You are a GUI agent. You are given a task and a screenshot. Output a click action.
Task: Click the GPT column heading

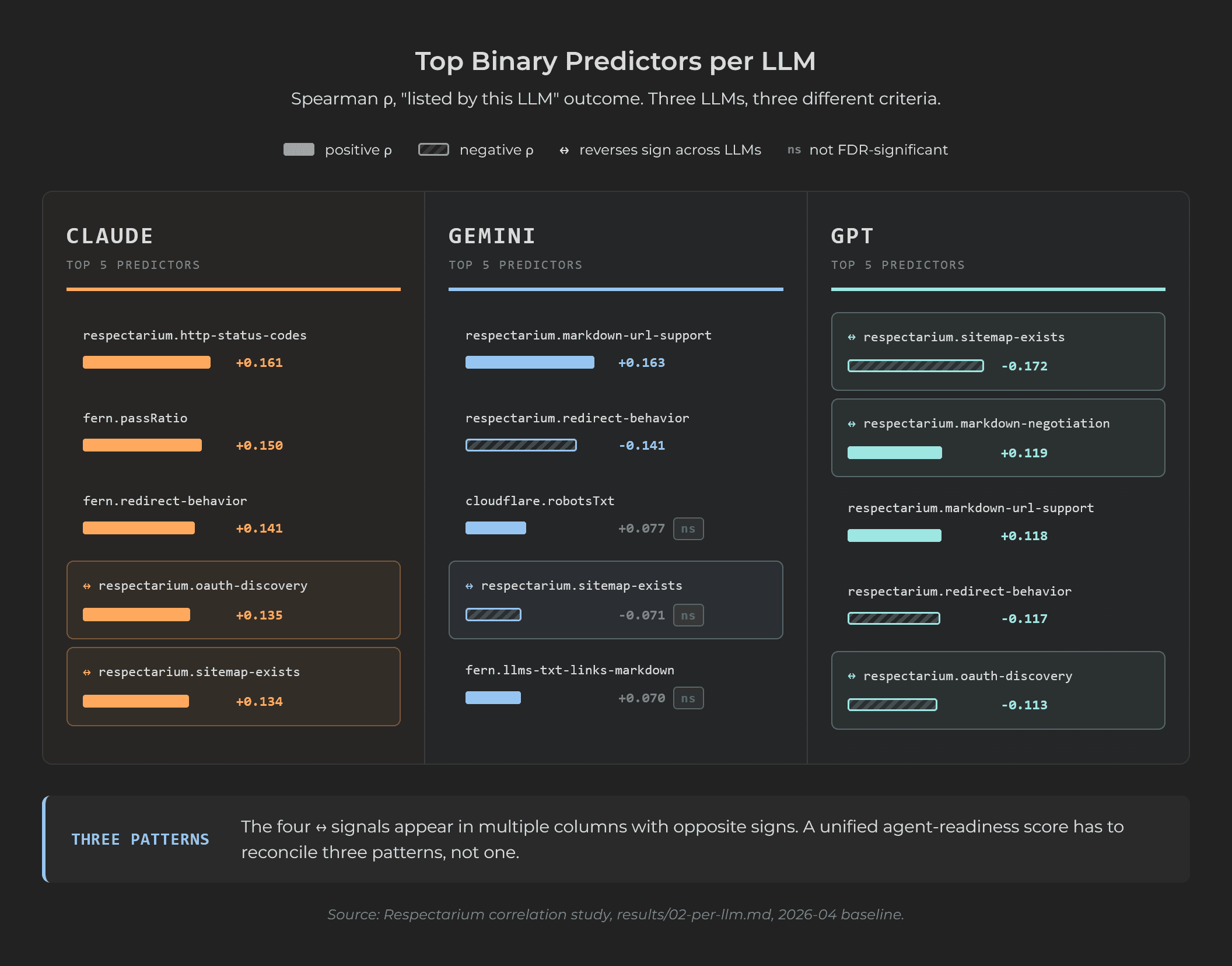[x=852, y=236]
